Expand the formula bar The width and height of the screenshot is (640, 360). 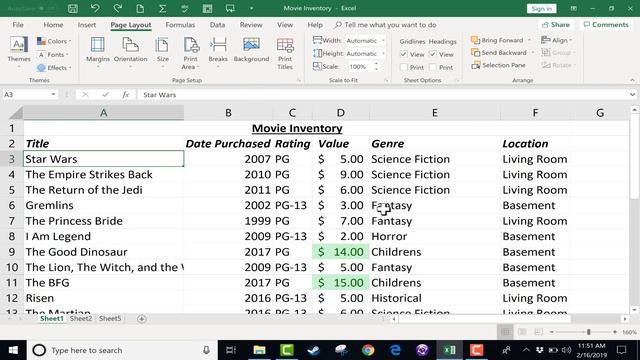(x=632, y=95)
